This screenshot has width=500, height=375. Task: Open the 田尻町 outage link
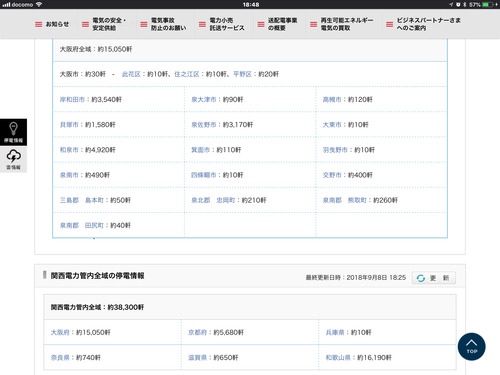[x=94, y=225]
